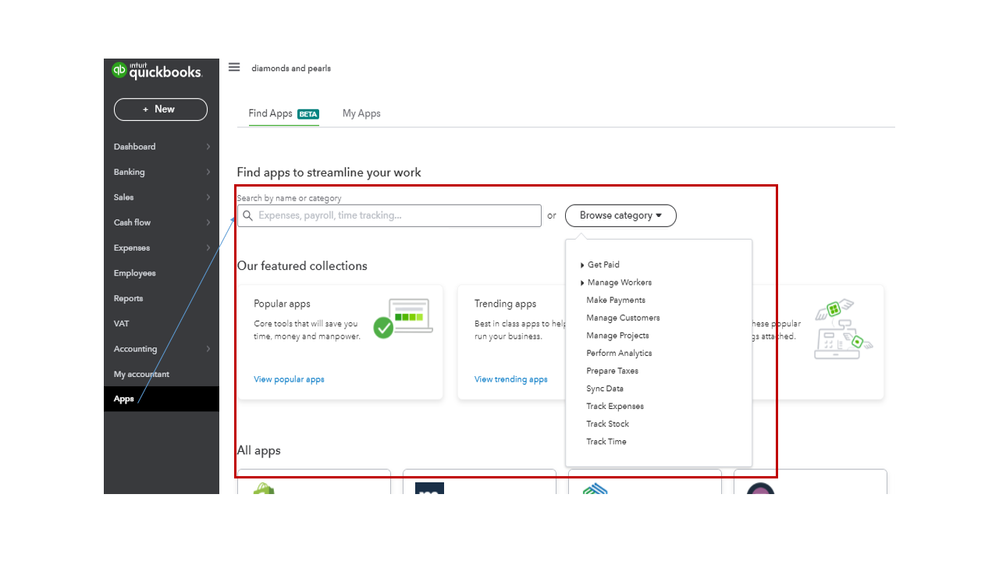Expand the Manage Workers category arrow
The height and width of the screenshot is (562, 999).
pyautogui.click(x=582, y=283)
